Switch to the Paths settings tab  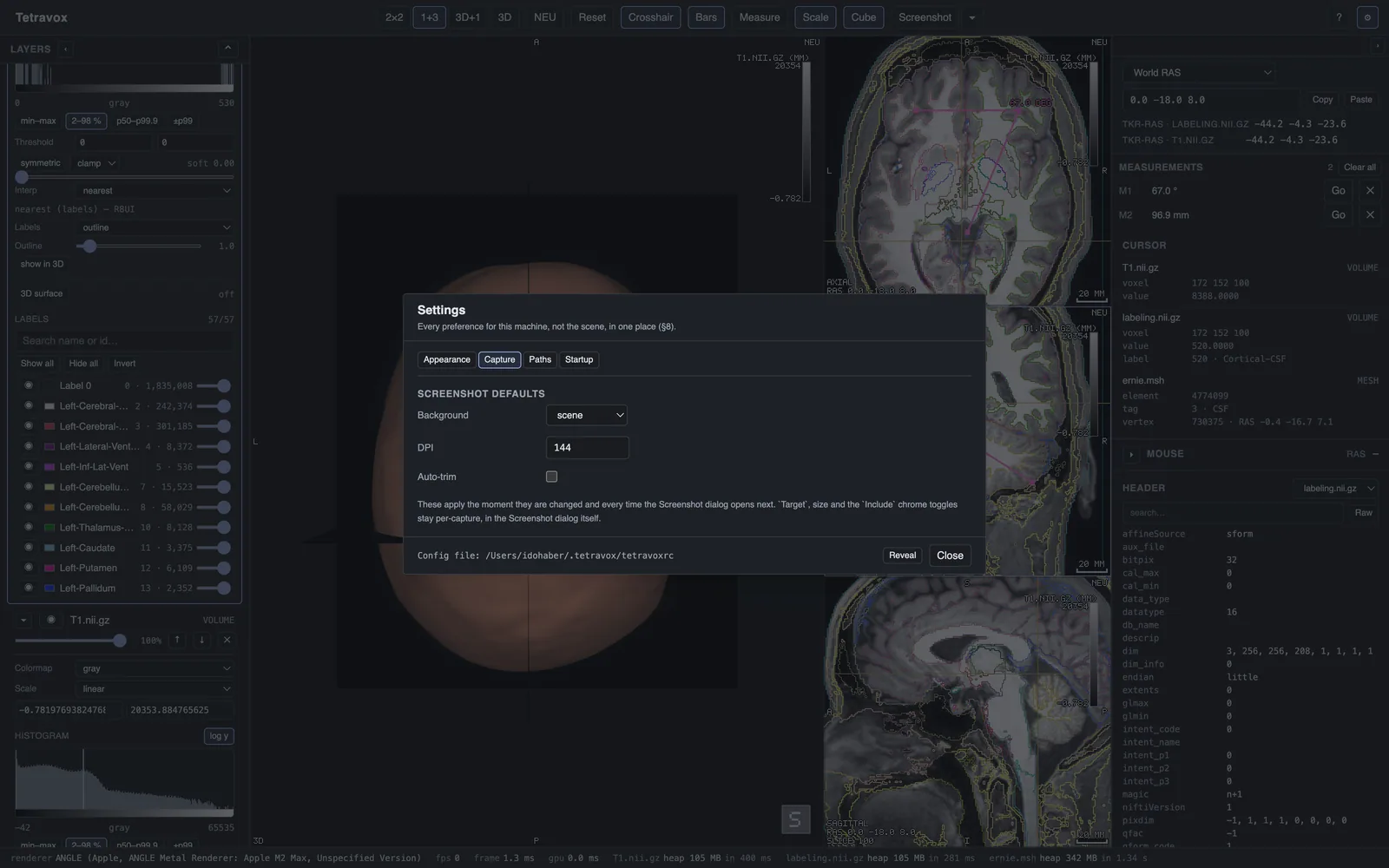(x=540, y=359)
